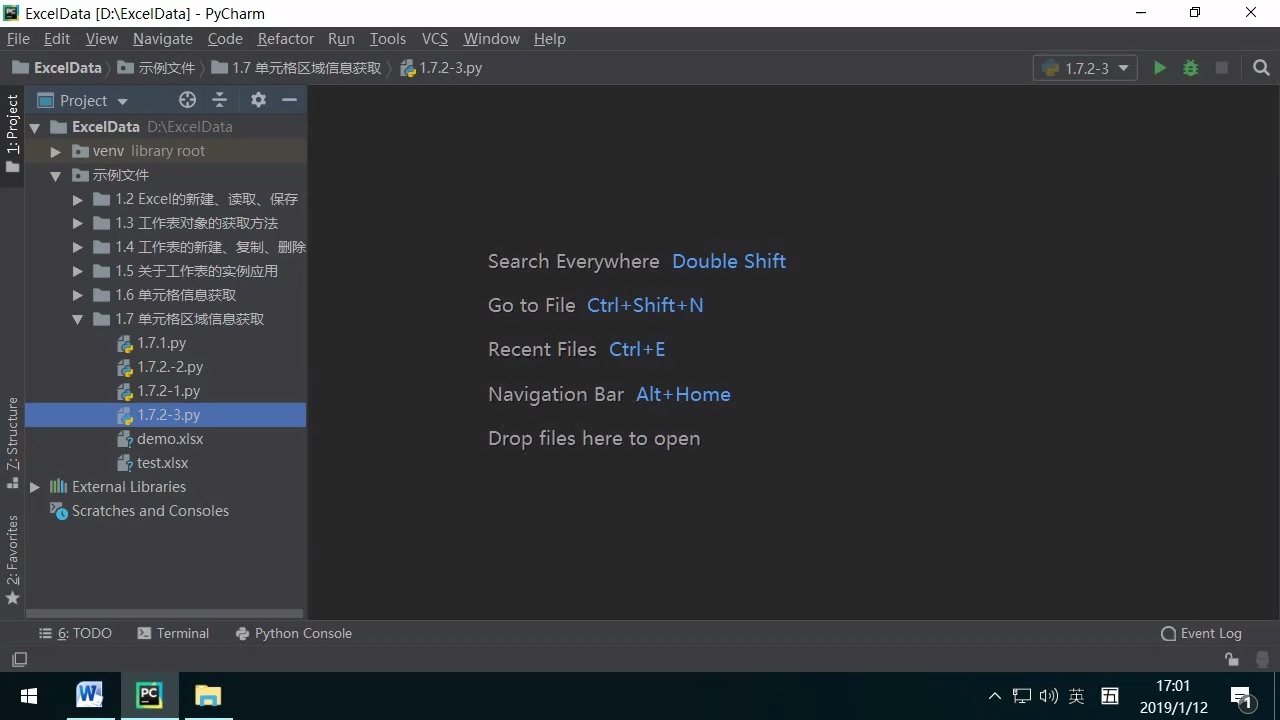
Task: Hide the Project tool window with minus icon
Action: coord(289,100)
